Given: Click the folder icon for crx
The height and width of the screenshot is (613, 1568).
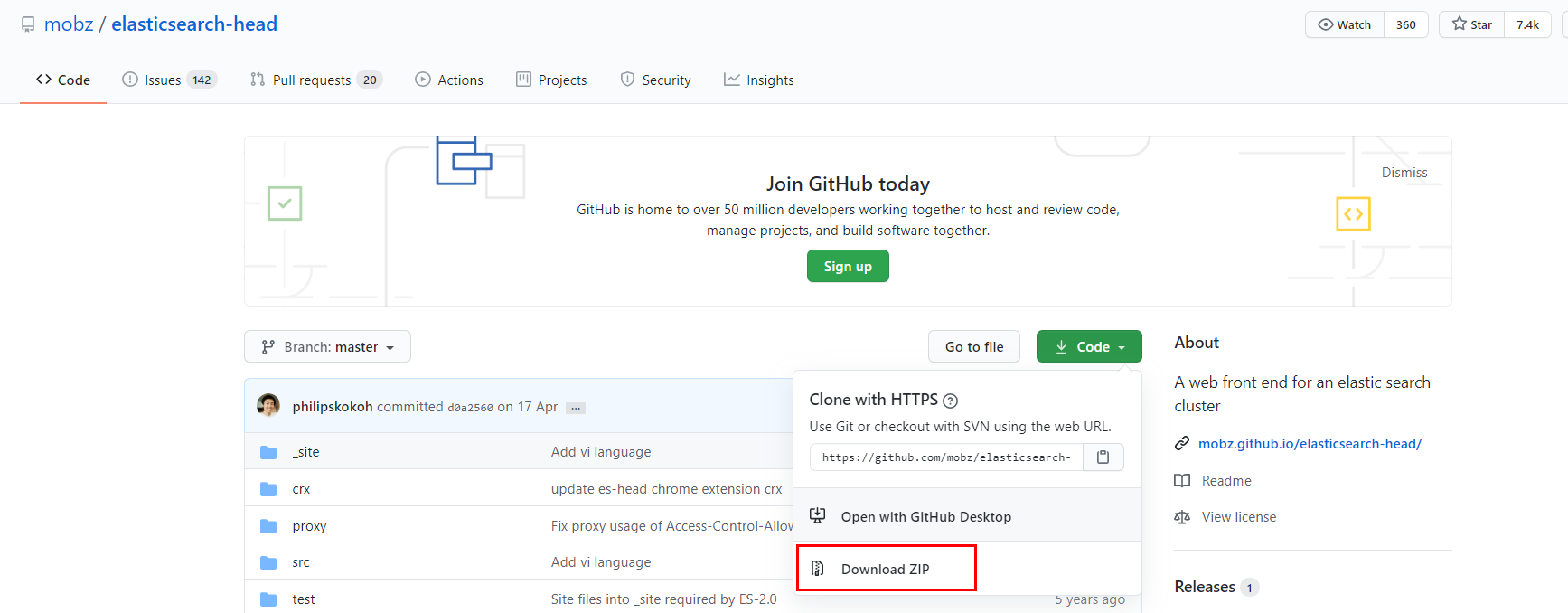Looking at the screenshot, I should [x=268, y=489].
